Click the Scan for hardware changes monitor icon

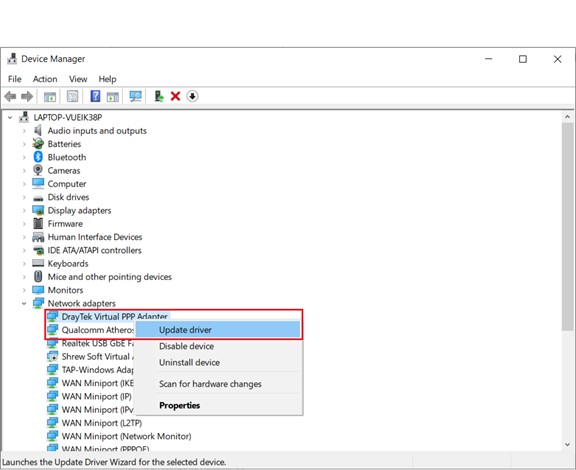pos(136,96)
